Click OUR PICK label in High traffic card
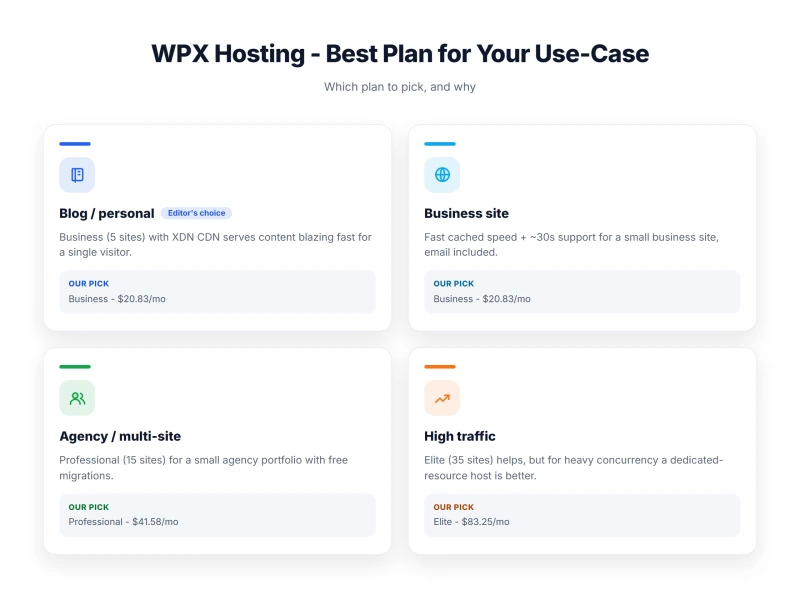Screen dimensions: 800x595 [454, 507]
